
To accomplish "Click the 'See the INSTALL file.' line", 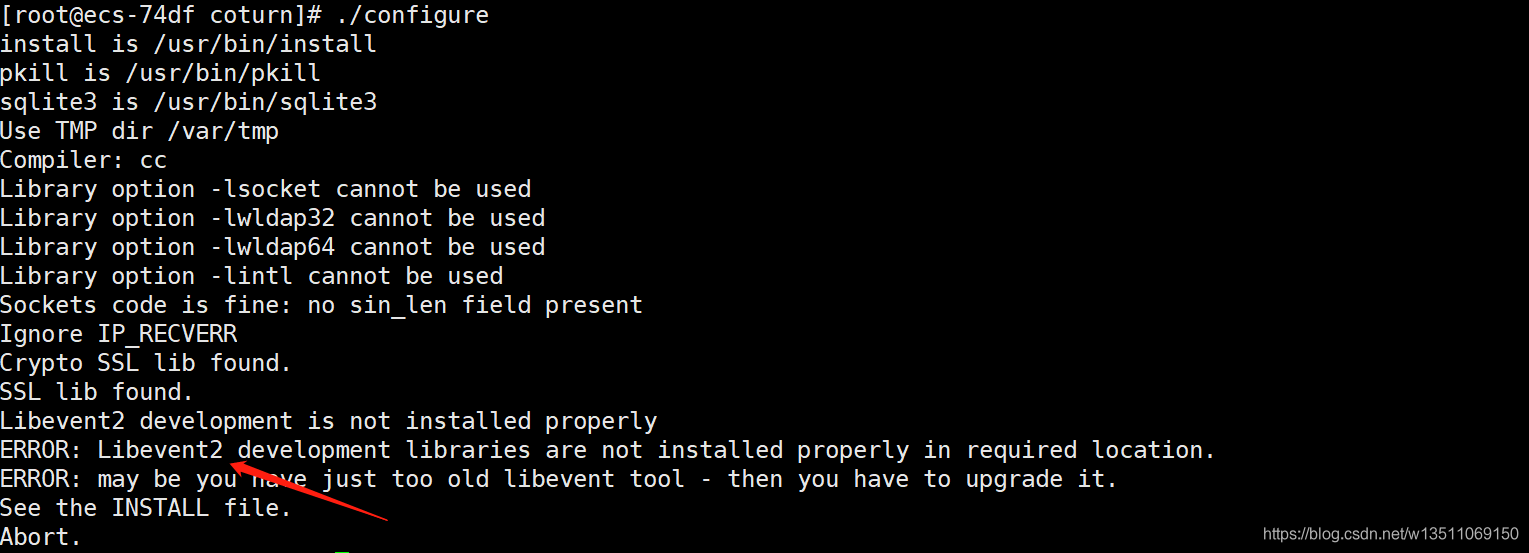I will tap(146, 508).
